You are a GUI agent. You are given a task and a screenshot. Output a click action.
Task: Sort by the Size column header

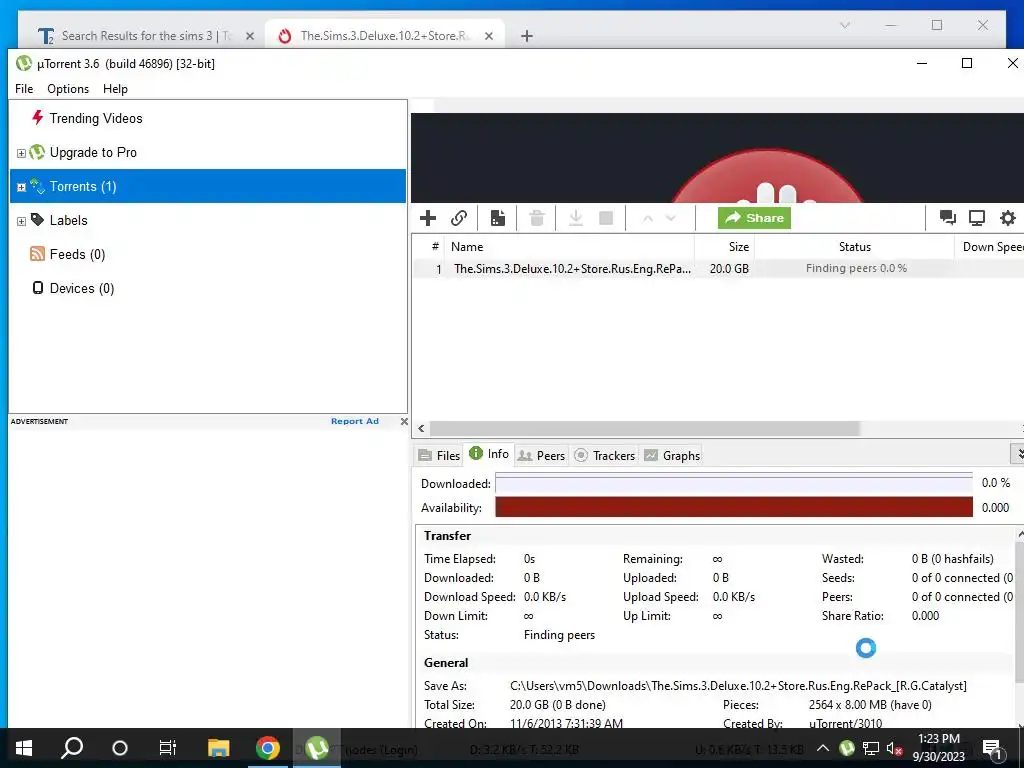(x=724, y=247)
